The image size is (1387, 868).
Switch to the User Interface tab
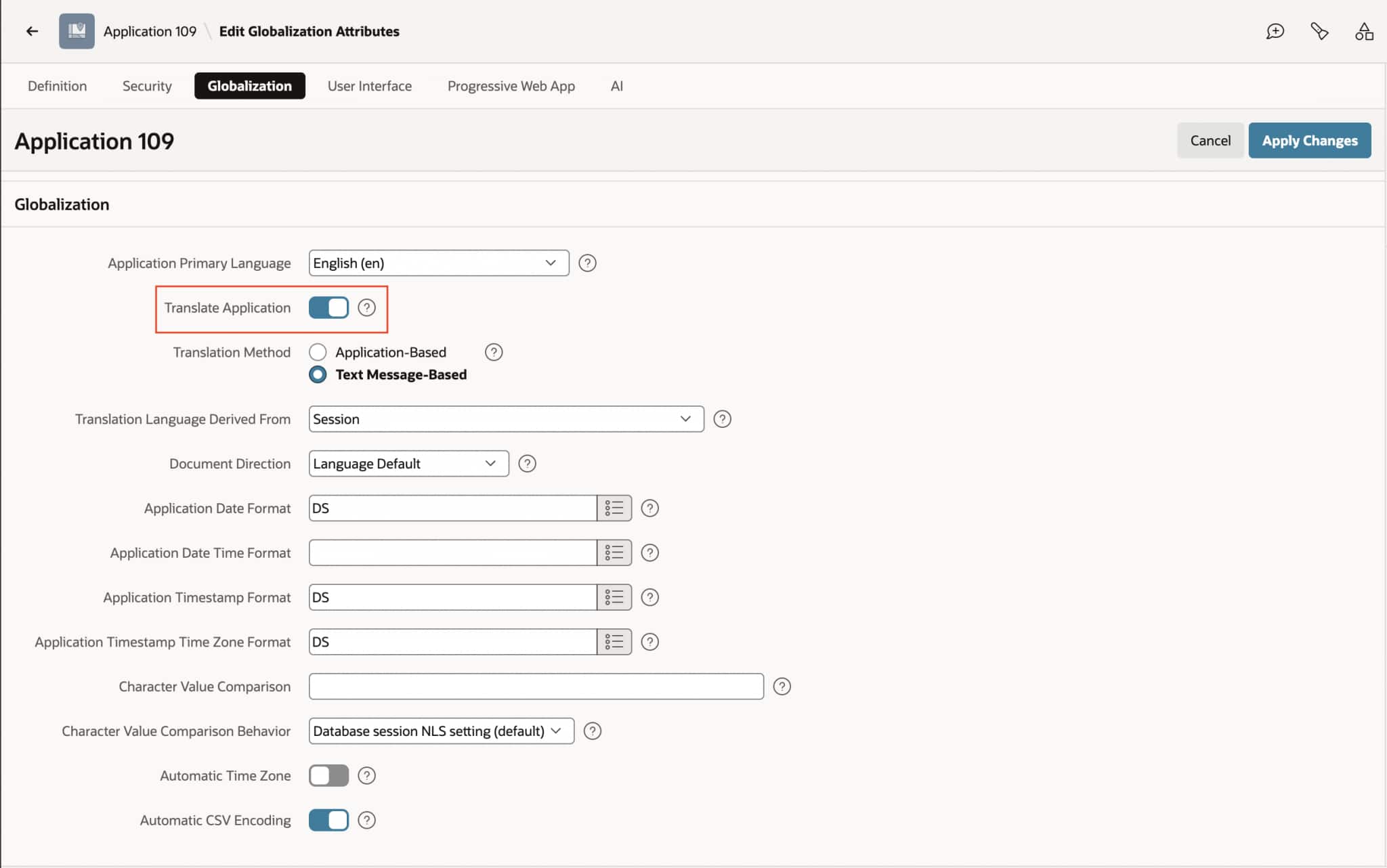tap(370, 86)
